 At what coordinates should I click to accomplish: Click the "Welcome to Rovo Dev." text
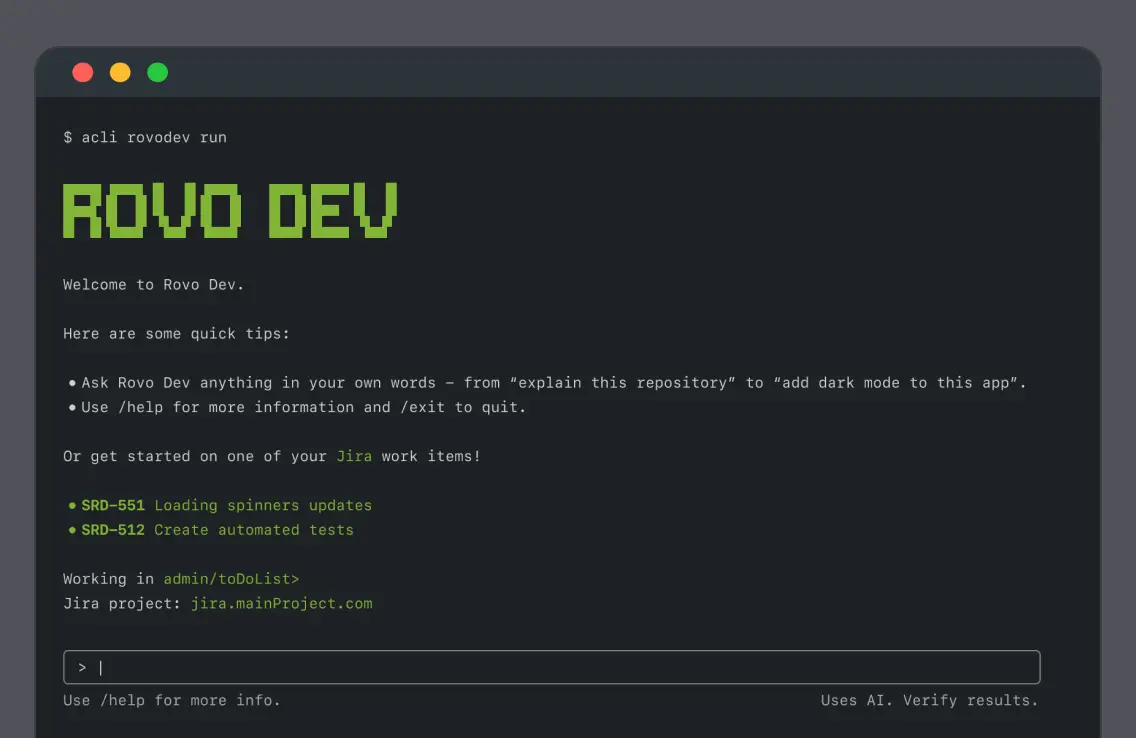(153, 285)
